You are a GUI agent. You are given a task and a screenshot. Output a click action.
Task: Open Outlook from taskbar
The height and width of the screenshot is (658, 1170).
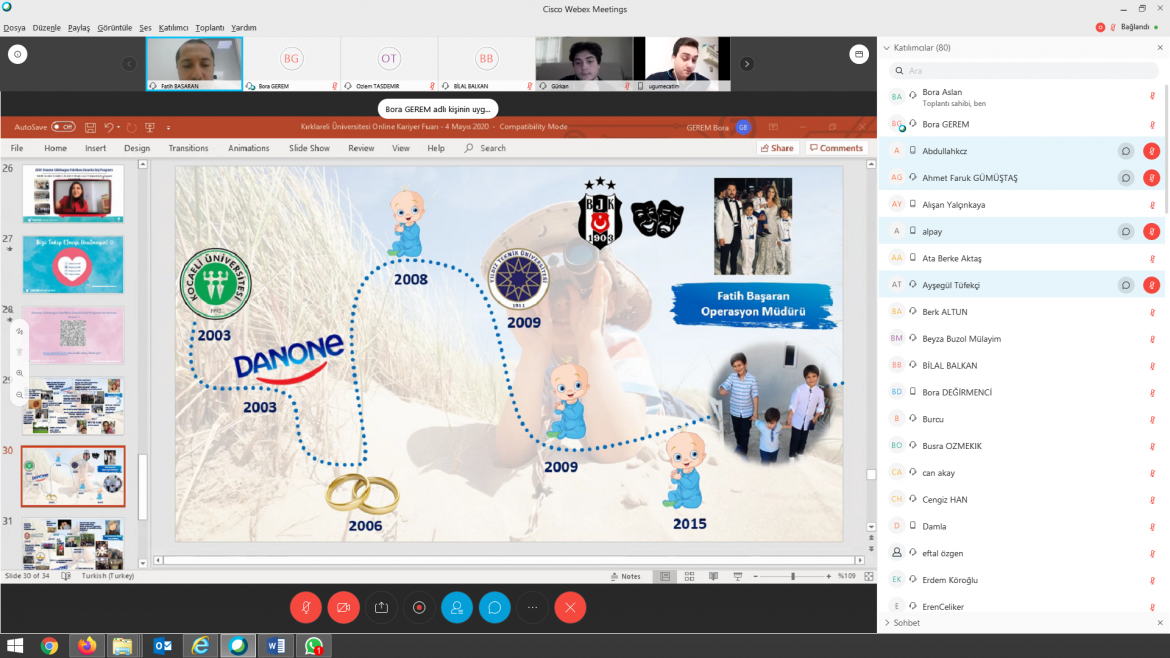click(x=163, y=645)
